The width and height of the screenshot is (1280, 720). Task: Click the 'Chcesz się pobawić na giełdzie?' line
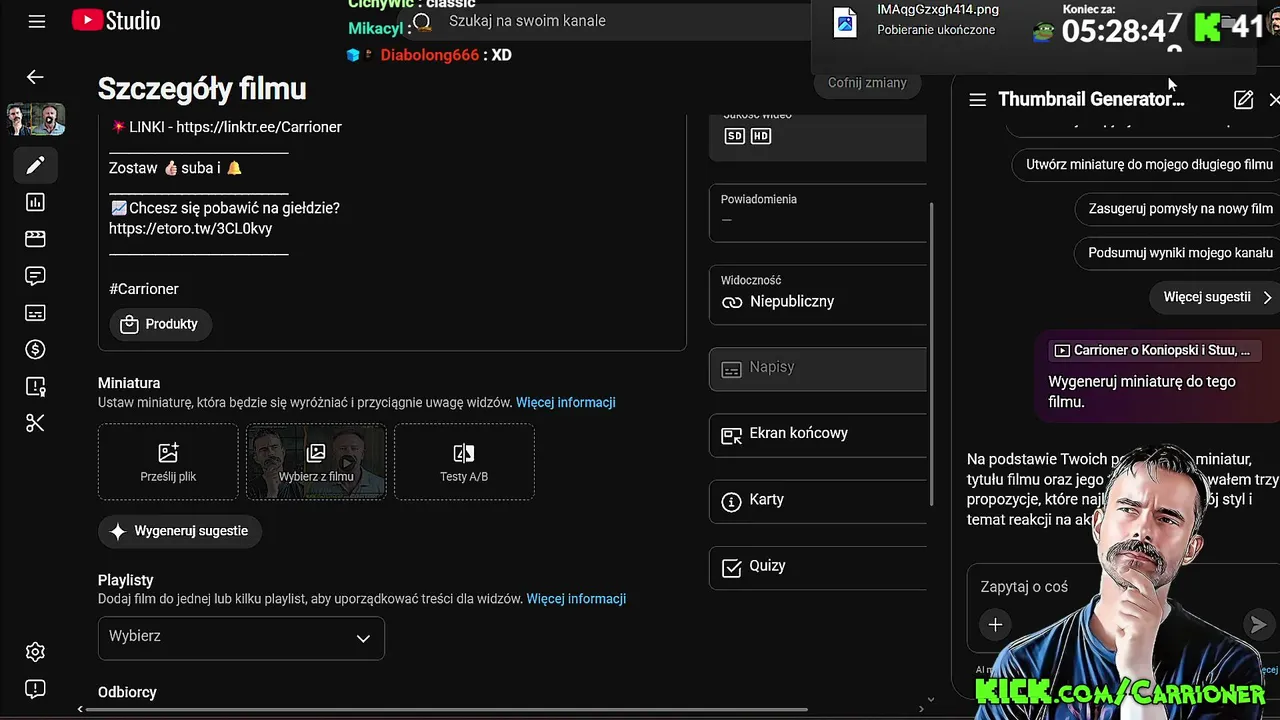(225, 208)
